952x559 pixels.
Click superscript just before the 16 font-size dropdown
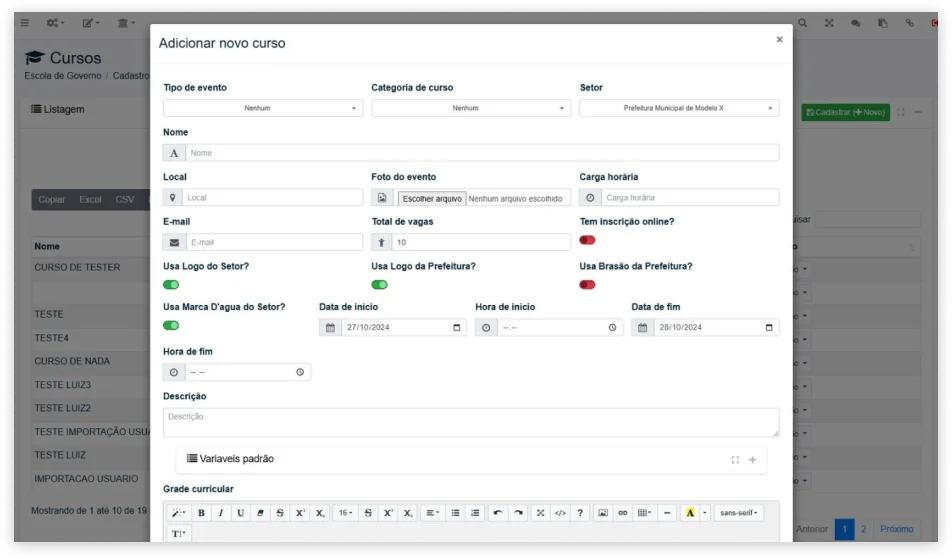click(300, 513)
